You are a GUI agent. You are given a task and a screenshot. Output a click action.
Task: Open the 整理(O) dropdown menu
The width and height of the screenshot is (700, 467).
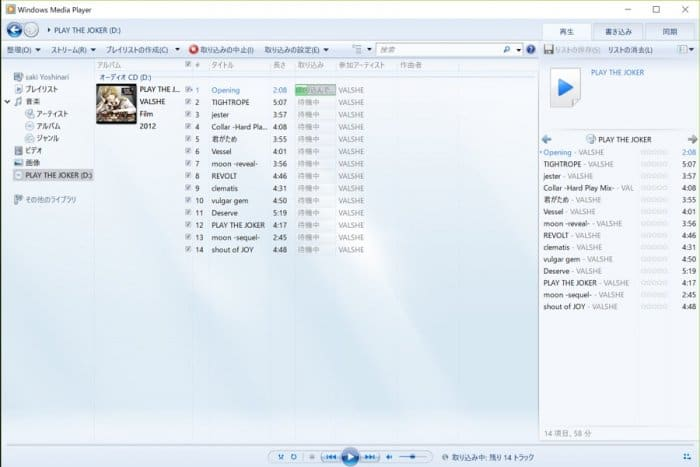(x=24, y=50)
